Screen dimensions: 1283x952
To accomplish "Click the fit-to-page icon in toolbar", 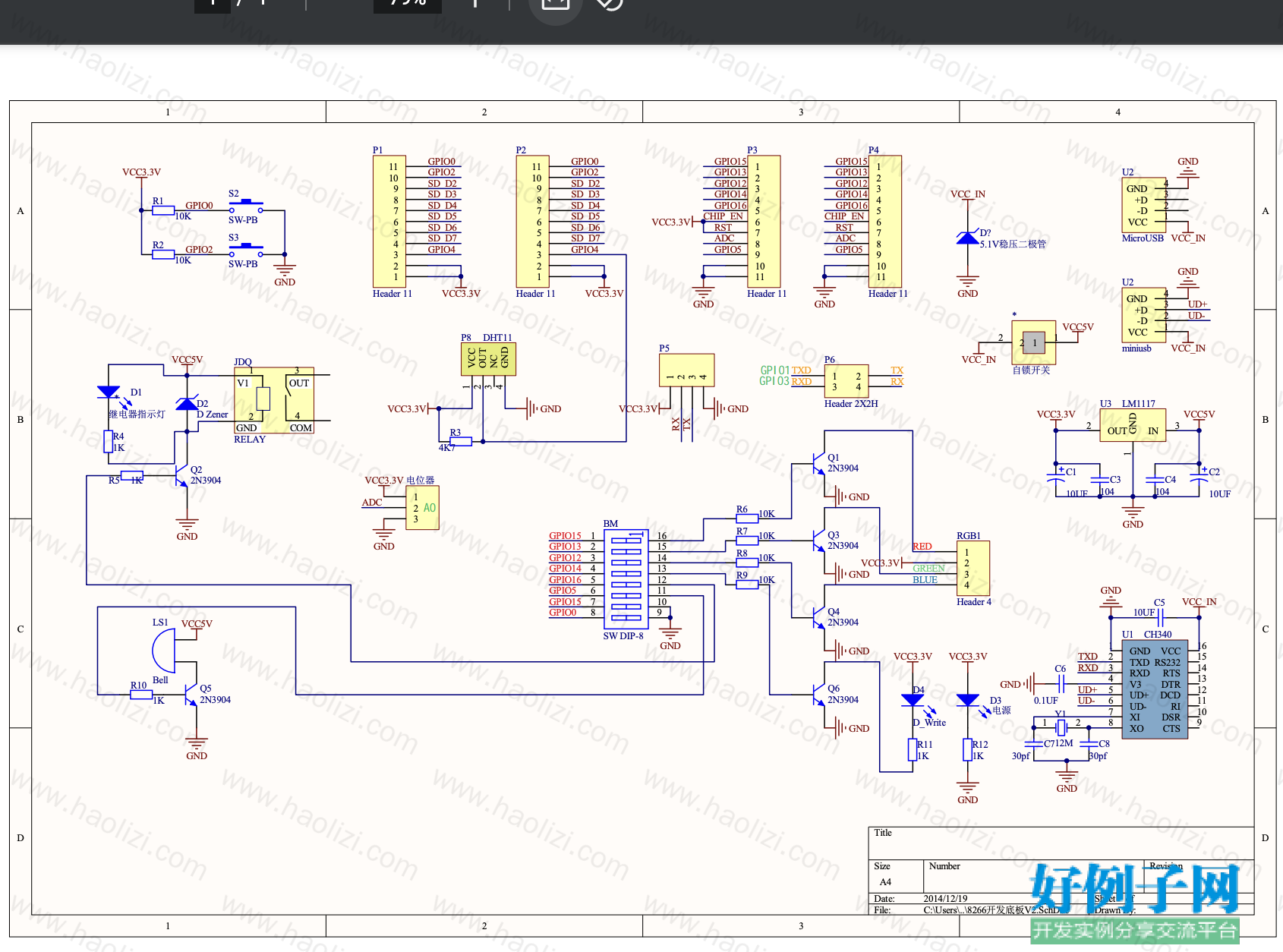I will (555, 3).
